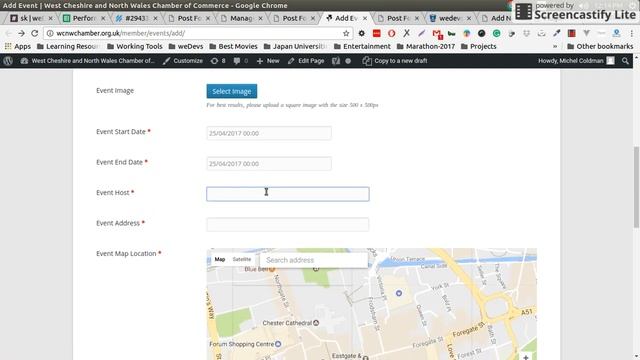The width and height of the screenshot is (640, 360).
Task: Open the comments bubble in admin bar
Action: click(x=241, y=61)
